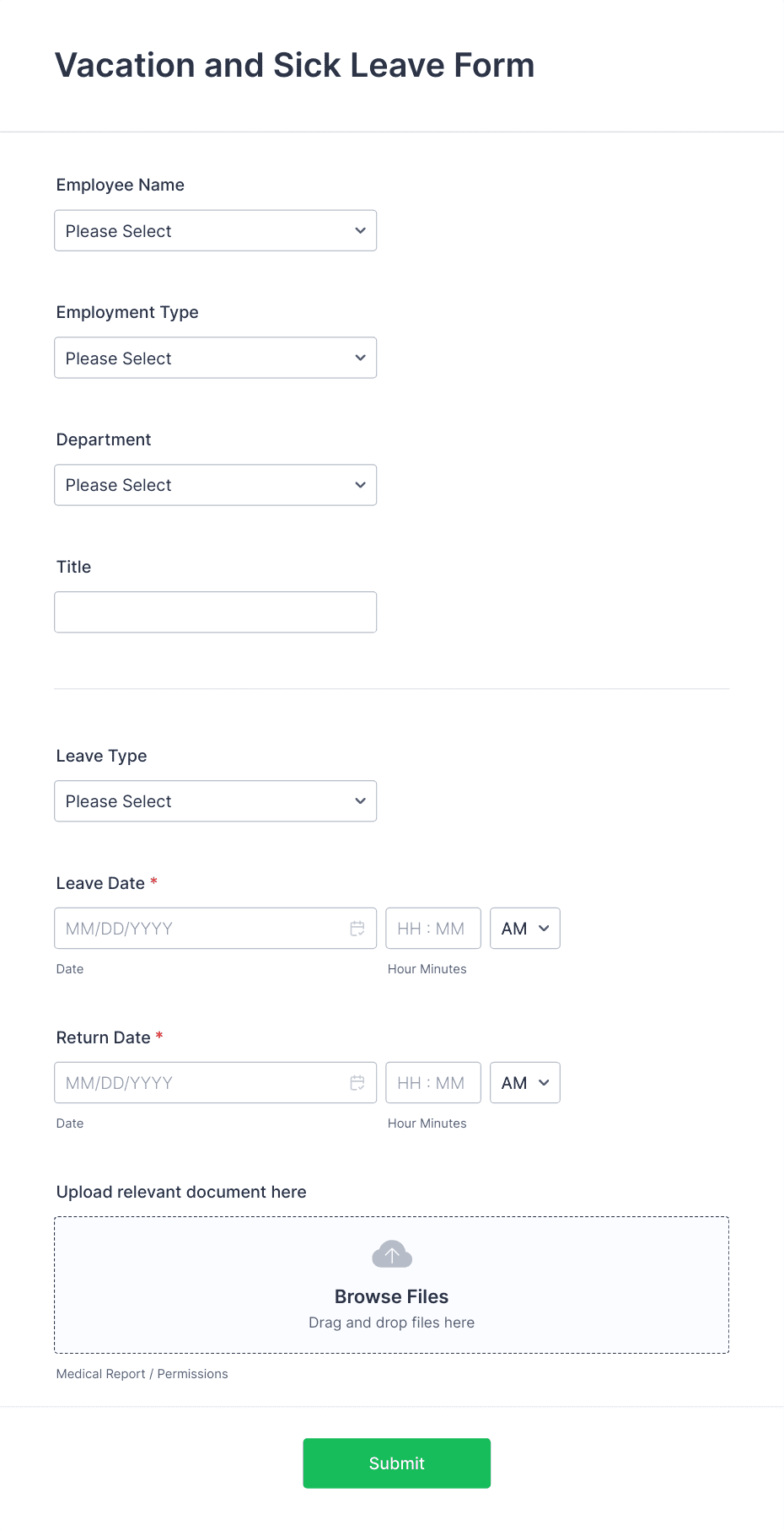Click the calendar icon in Return Date field
This screenshot has width=784, height=1530.
point(357,1082)
